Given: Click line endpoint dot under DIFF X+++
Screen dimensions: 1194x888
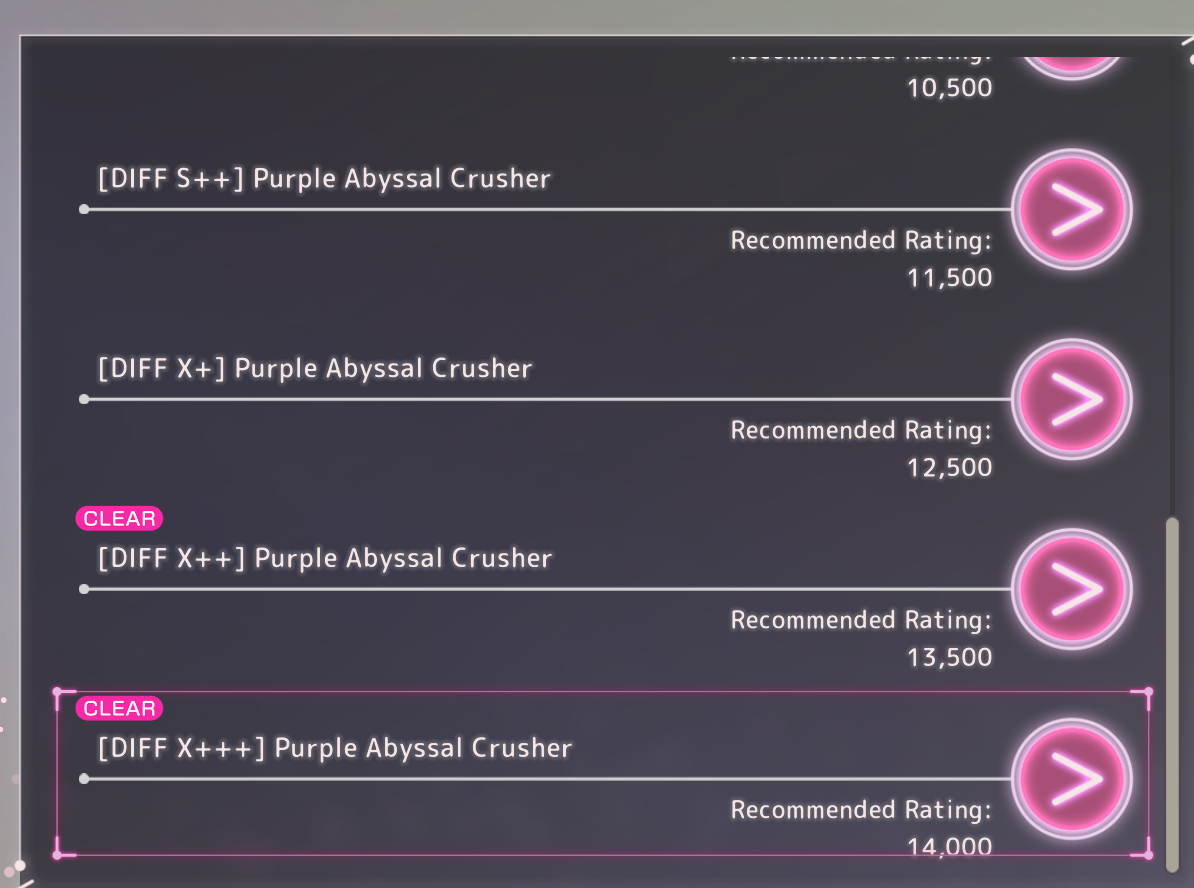Looking at the screenshot, I should pos(84,778).
